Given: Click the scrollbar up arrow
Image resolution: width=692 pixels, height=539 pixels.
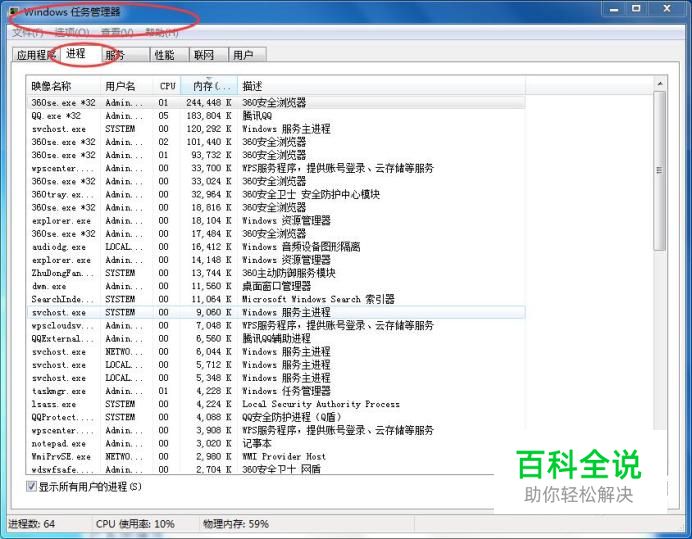Looking at the screenshot, I should (x=660, y=83).
